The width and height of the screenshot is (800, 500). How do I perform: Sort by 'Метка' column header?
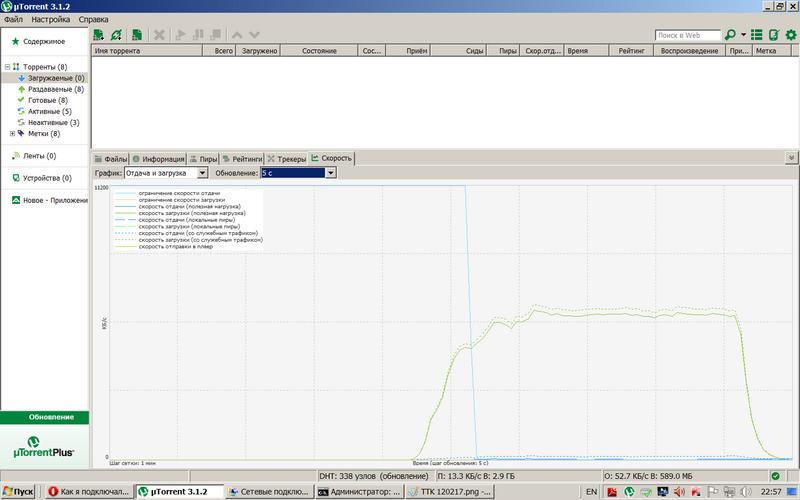click(x=771, y=51)
